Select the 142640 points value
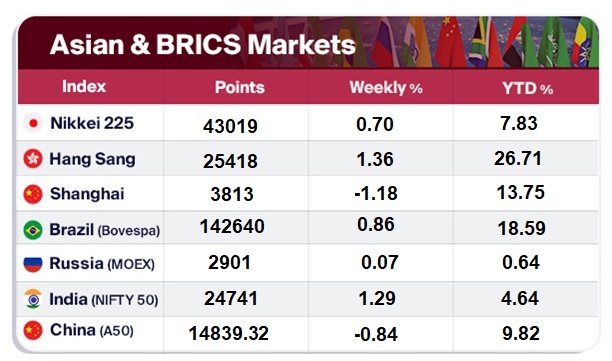This screenshot has height=361, width=612. click(x=232, y=226)
